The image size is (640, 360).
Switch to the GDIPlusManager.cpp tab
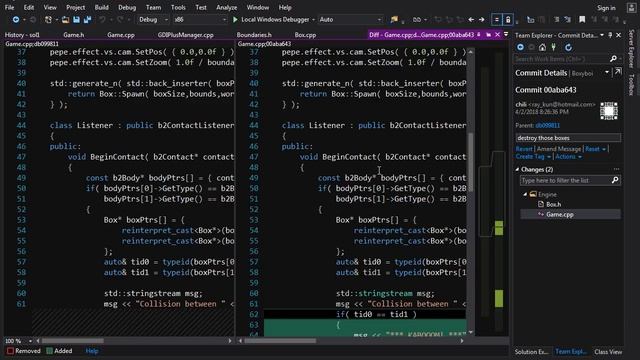pyautogui.click(x=186, y=35)
